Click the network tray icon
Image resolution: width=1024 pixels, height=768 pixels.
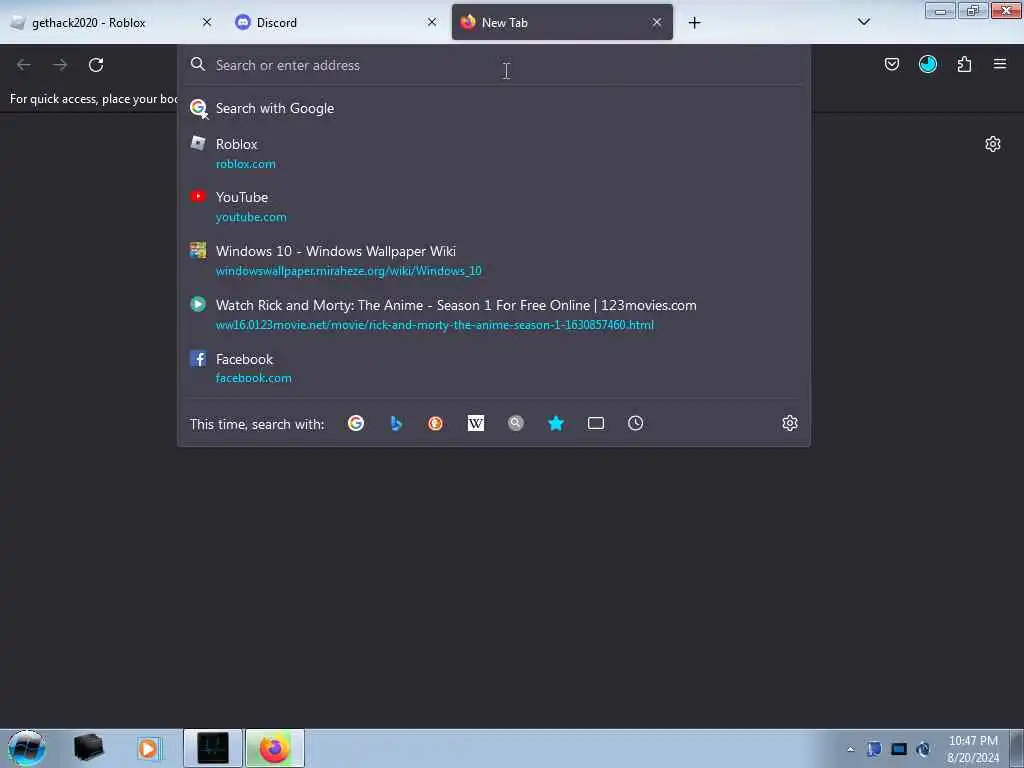899,749
